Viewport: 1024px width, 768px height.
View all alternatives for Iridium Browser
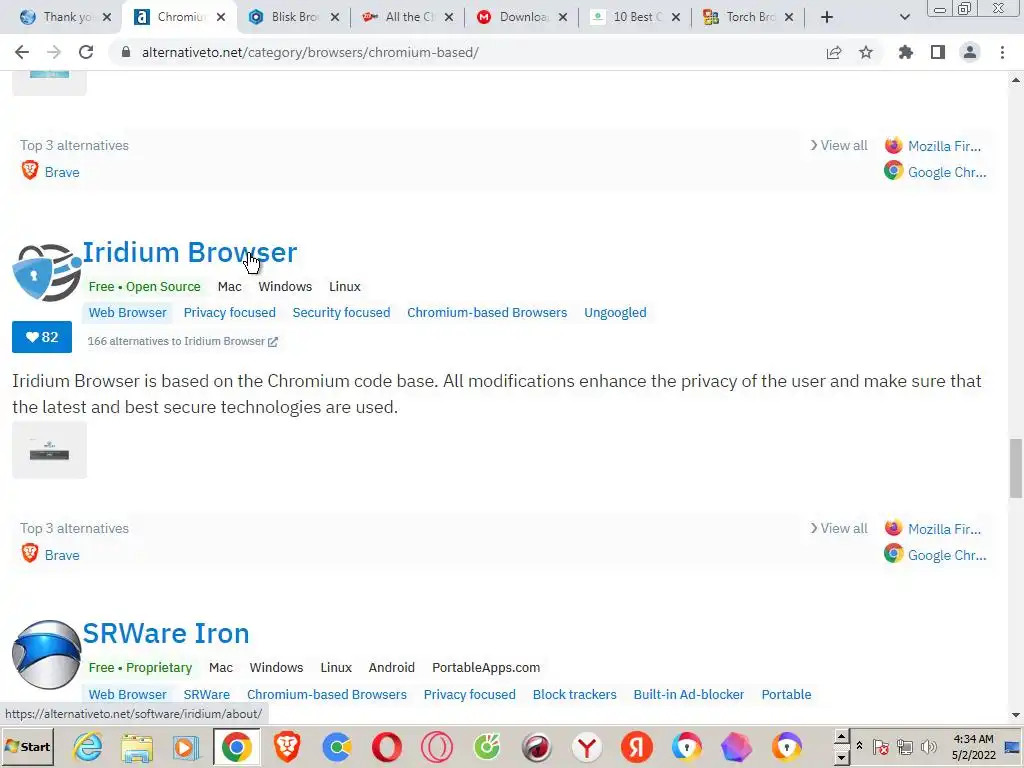coord(839,528)
